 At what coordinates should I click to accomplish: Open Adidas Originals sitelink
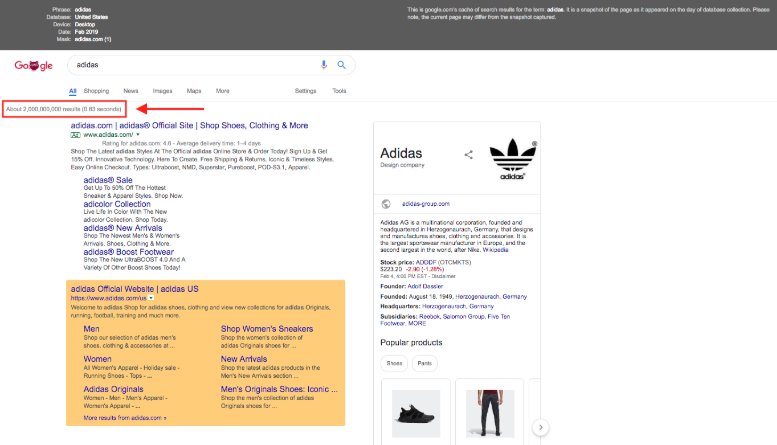point(113,389)
